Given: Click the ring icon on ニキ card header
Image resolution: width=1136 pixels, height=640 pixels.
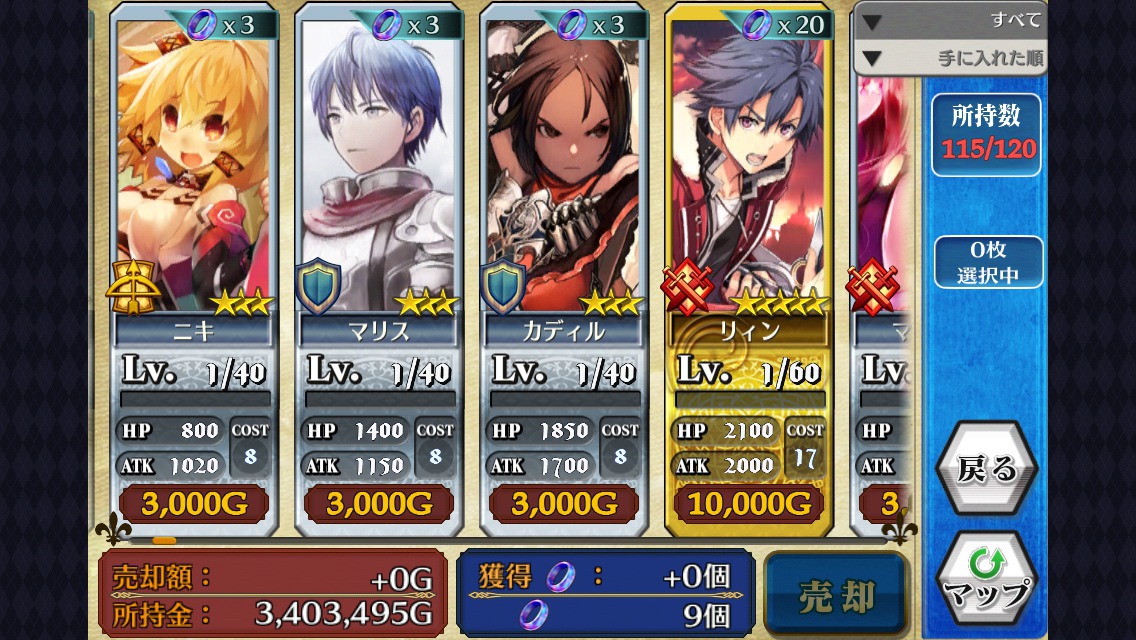Looking at the screenshot, I should click(201, 25).
